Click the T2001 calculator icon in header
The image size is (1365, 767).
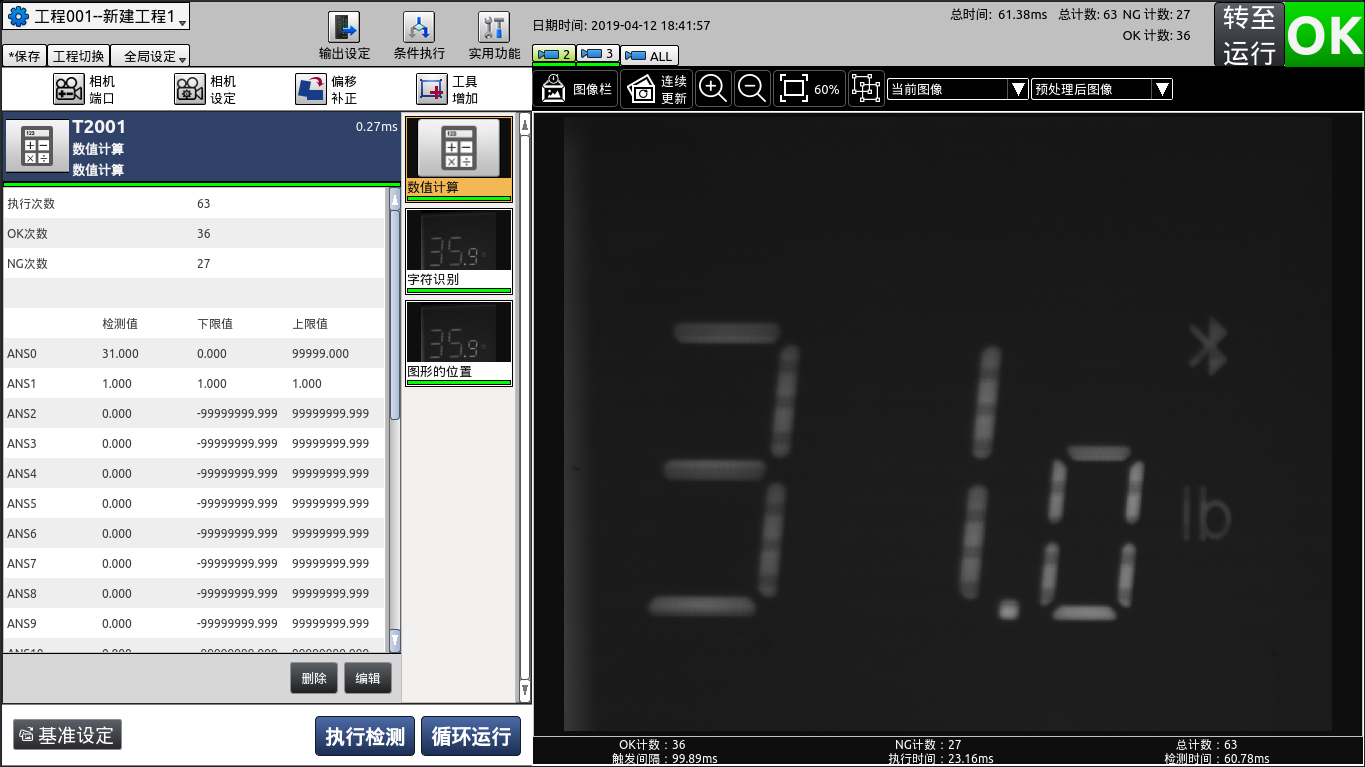(x=37, y=147)
